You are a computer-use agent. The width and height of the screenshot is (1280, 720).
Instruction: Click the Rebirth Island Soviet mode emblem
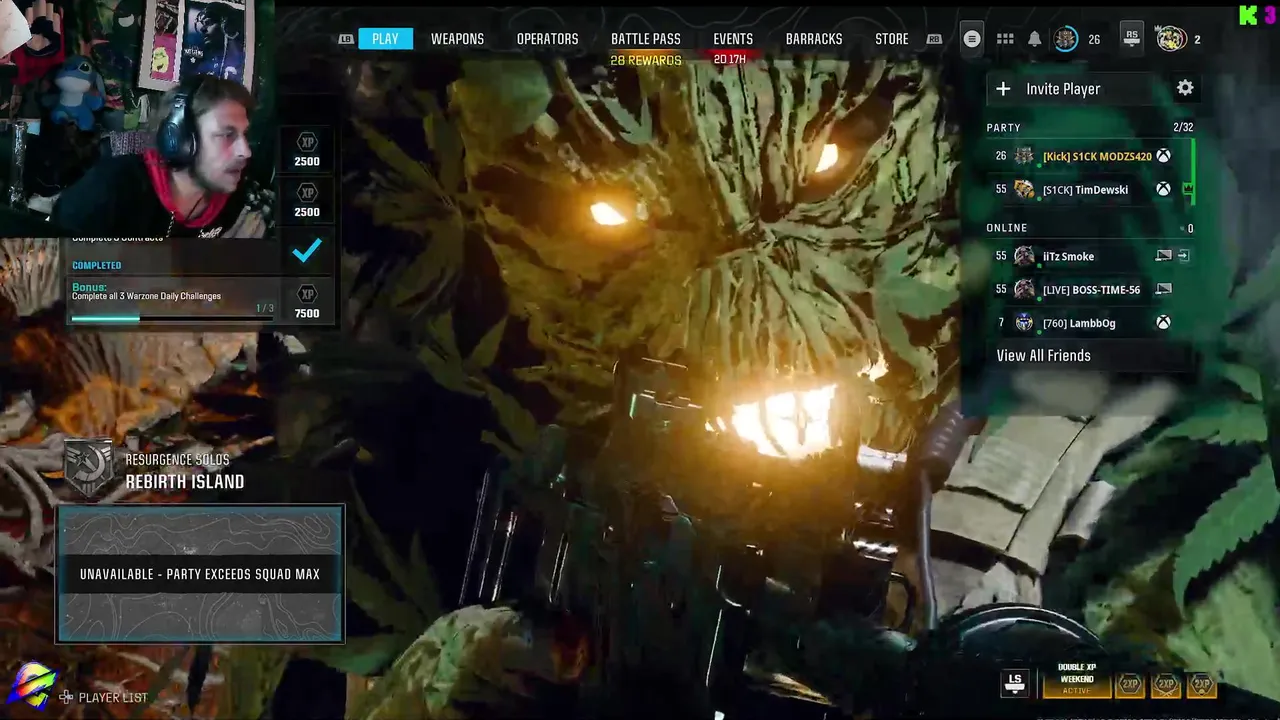point(89,467)
